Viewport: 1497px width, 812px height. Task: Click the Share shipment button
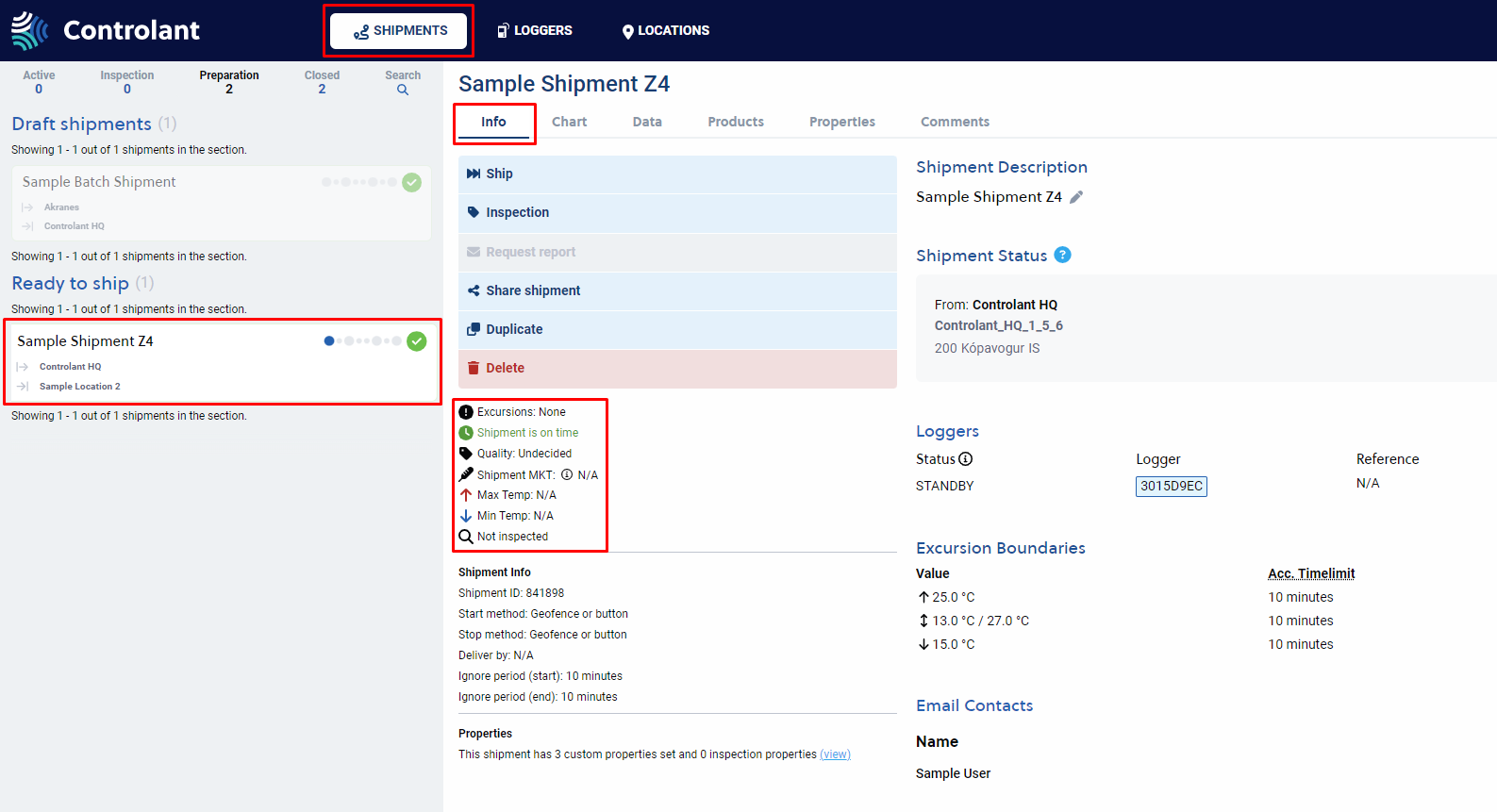[677, 290]
